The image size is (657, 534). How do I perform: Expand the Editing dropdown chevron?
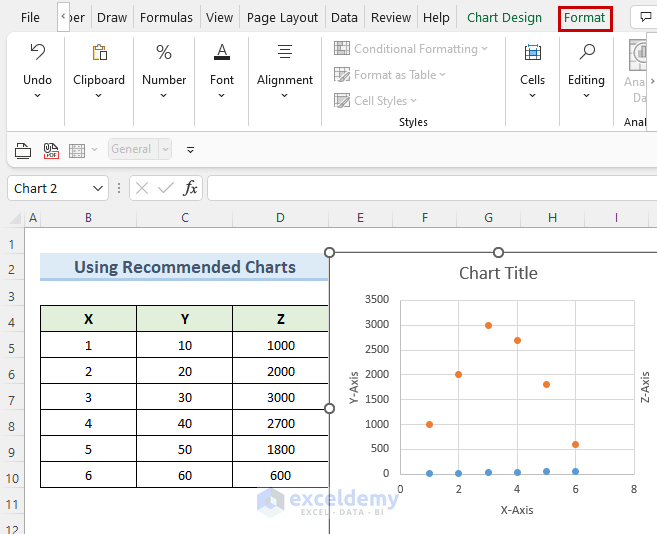point(587,96)
